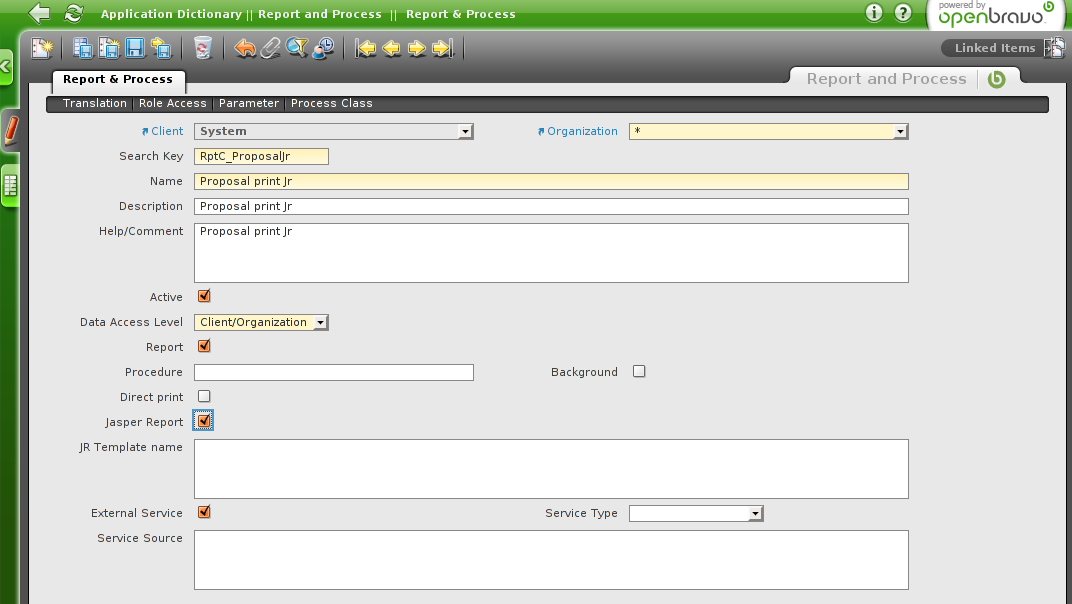Click into the Name field
The image size is (1072, 604).
click(x=551, y=181)
